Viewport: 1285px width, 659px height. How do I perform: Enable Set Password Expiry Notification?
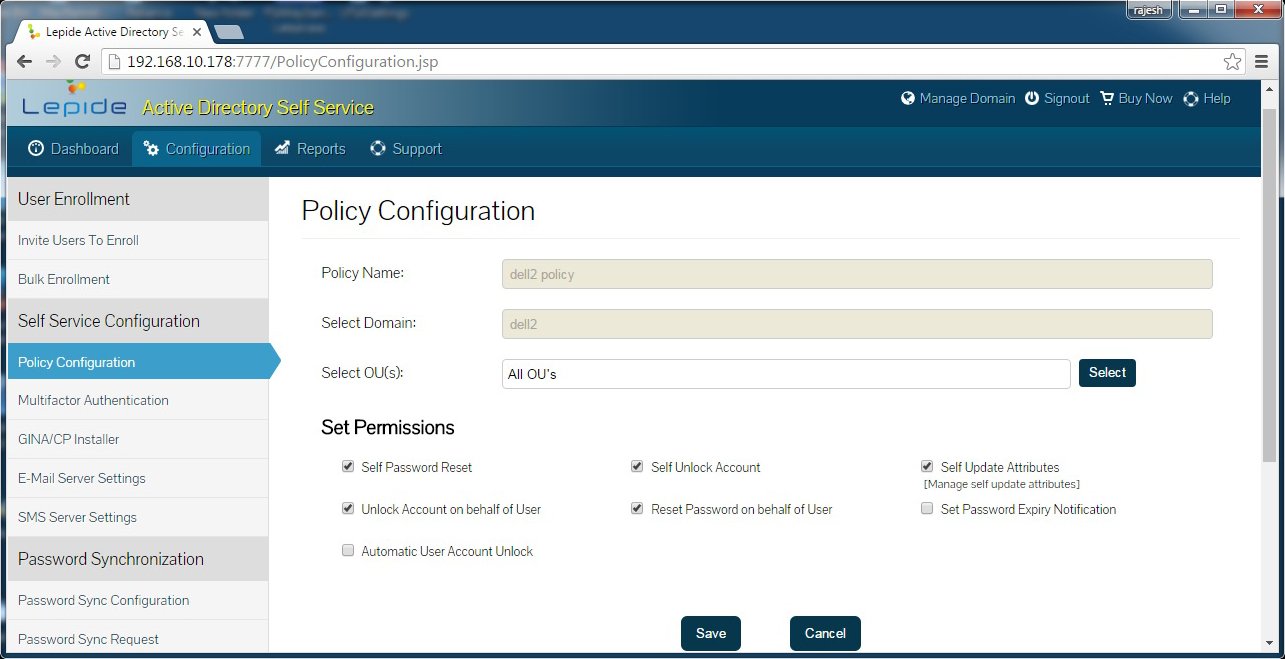tap(927, 509)
